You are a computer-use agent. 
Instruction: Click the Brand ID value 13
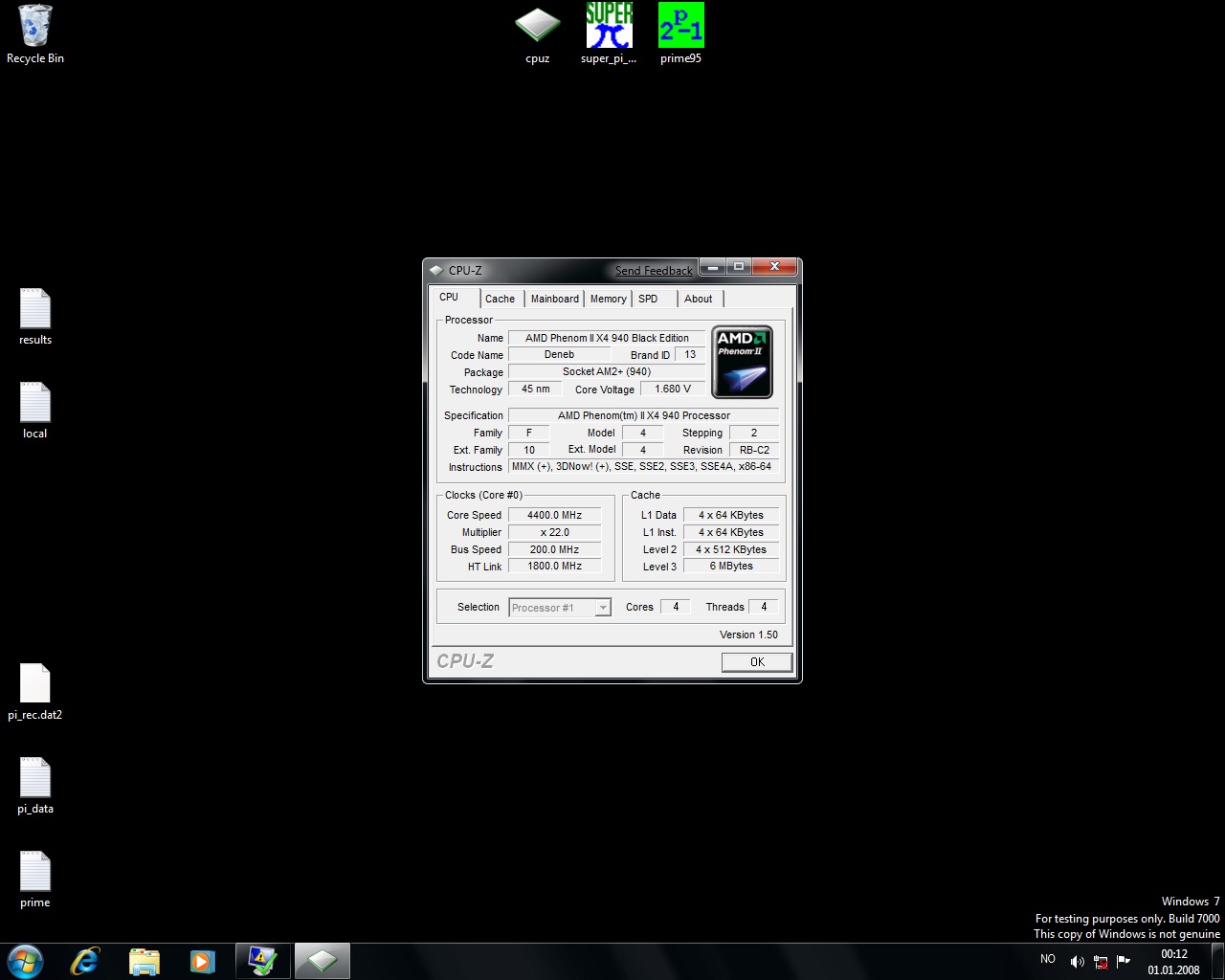coord(690,354)
